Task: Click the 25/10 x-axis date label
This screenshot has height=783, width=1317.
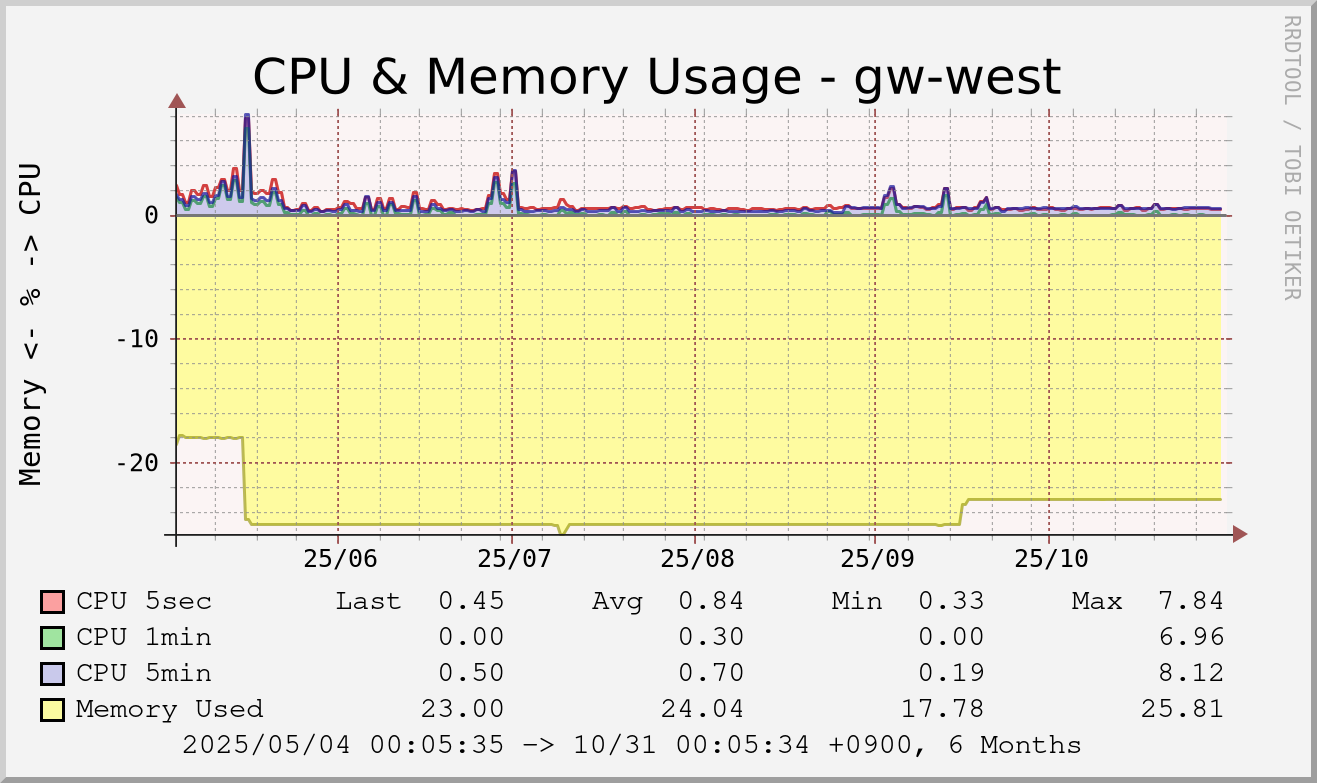Action: coord(1049,558)
